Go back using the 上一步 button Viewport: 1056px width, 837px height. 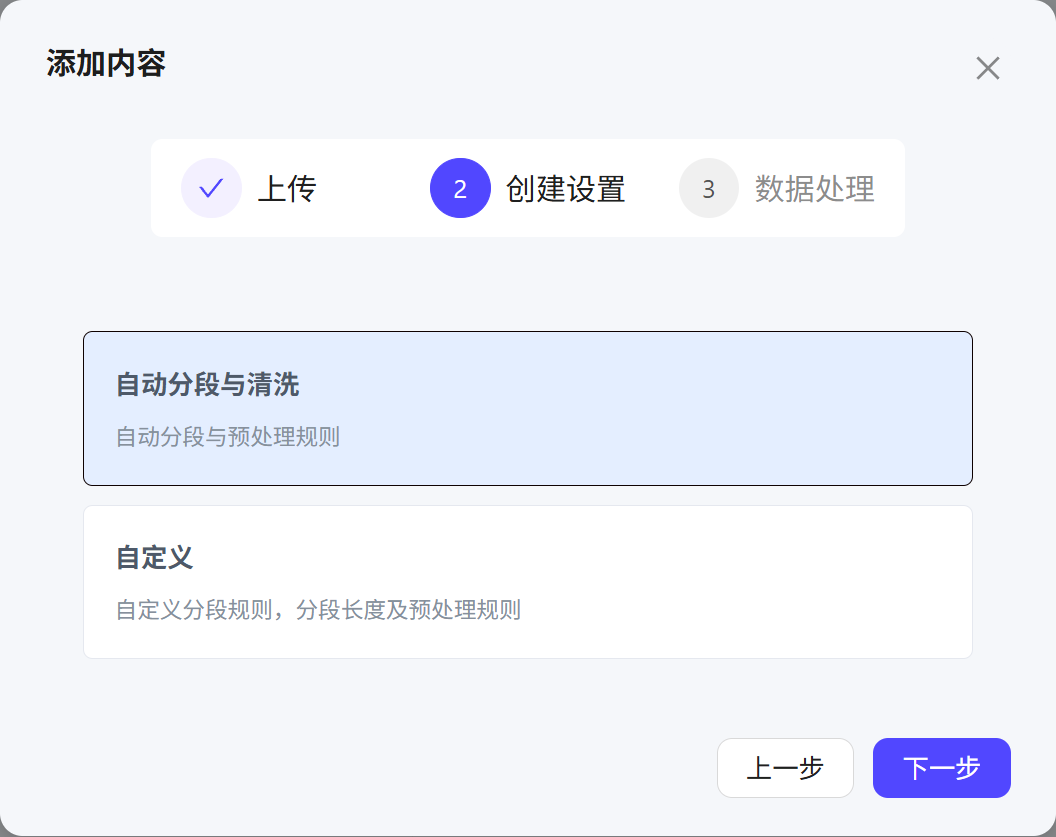[x=785, y=768]
